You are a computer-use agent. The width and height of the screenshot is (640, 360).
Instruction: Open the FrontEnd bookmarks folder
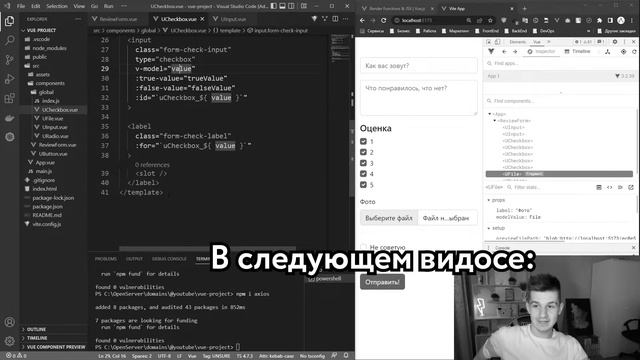[x=487, y=31]
